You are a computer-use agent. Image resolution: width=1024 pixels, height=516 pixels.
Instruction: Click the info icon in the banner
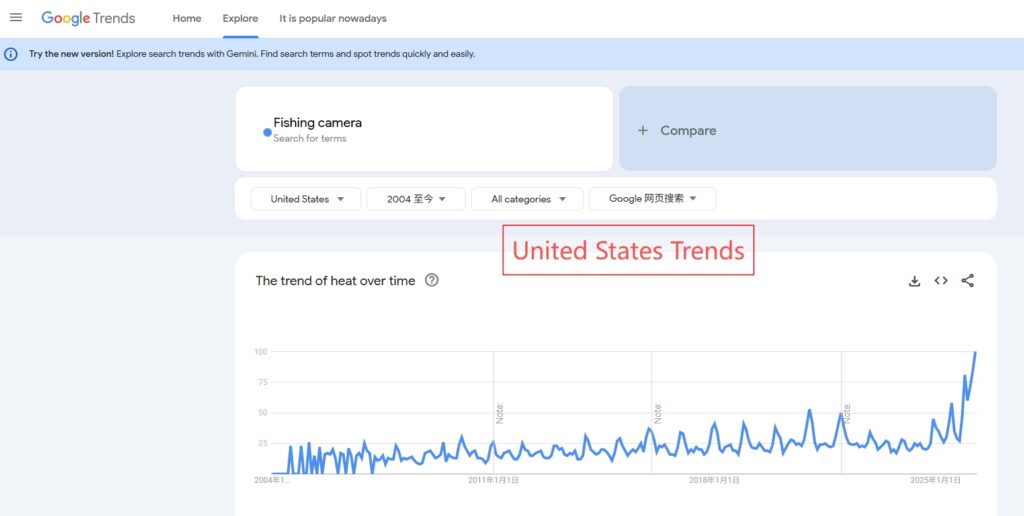11,54
